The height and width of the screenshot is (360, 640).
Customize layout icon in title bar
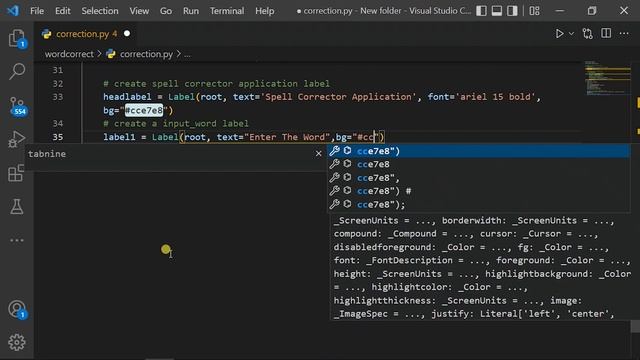pos(534,11)
